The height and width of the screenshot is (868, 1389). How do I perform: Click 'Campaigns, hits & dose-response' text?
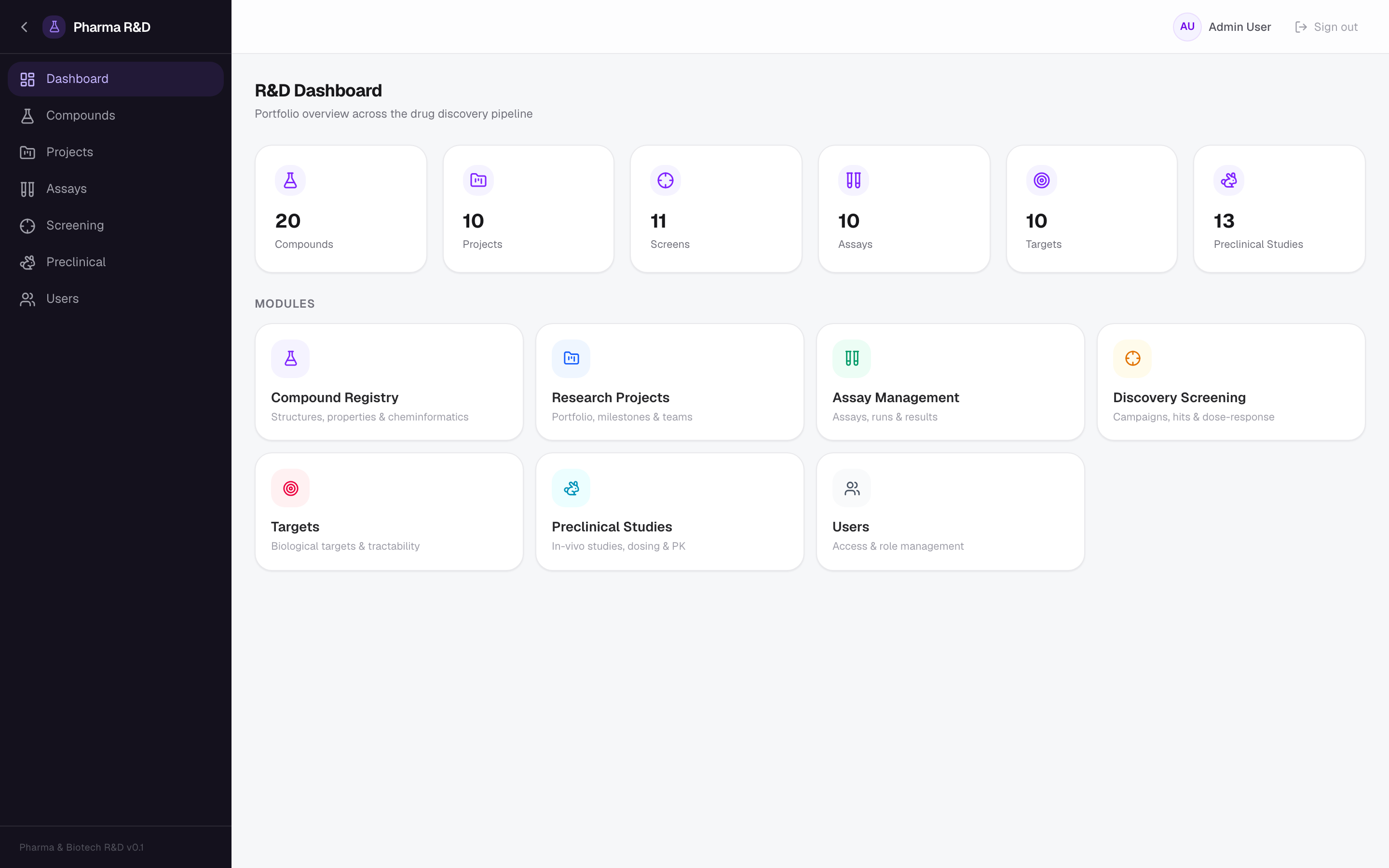[x=1194, y=417]
